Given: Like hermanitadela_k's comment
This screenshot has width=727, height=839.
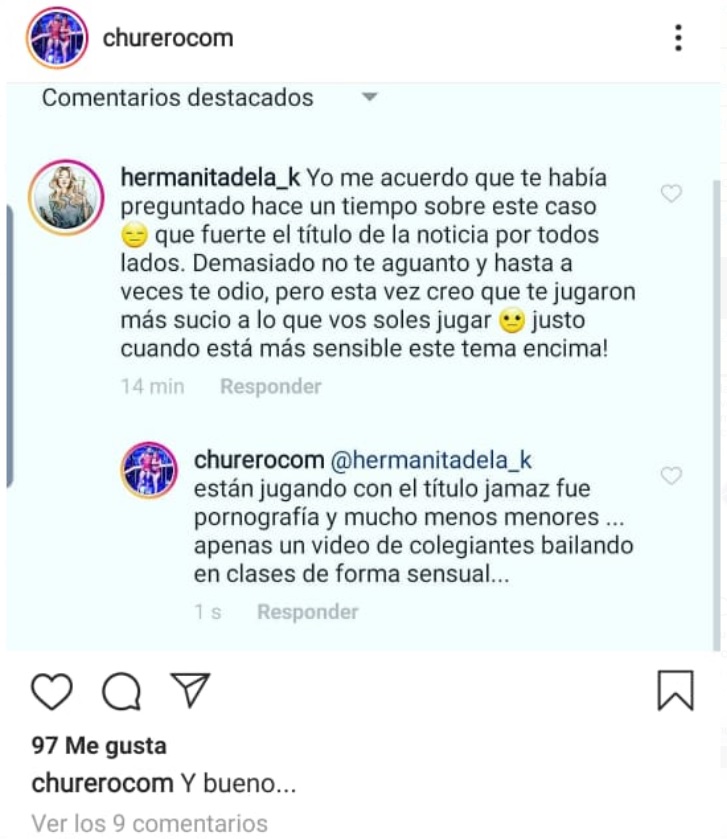Looking at the screenshot, I should point(672,194).
